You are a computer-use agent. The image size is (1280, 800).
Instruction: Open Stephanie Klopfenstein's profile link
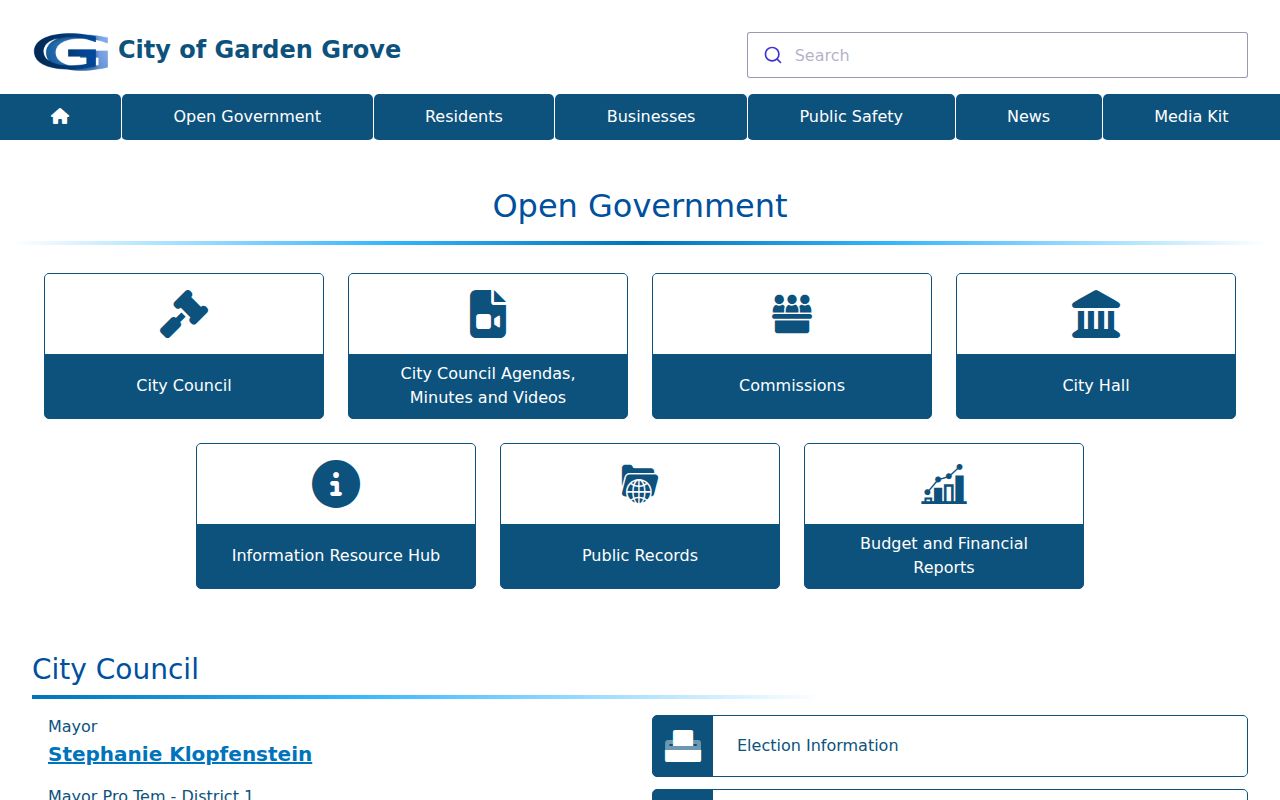point(180,754)
